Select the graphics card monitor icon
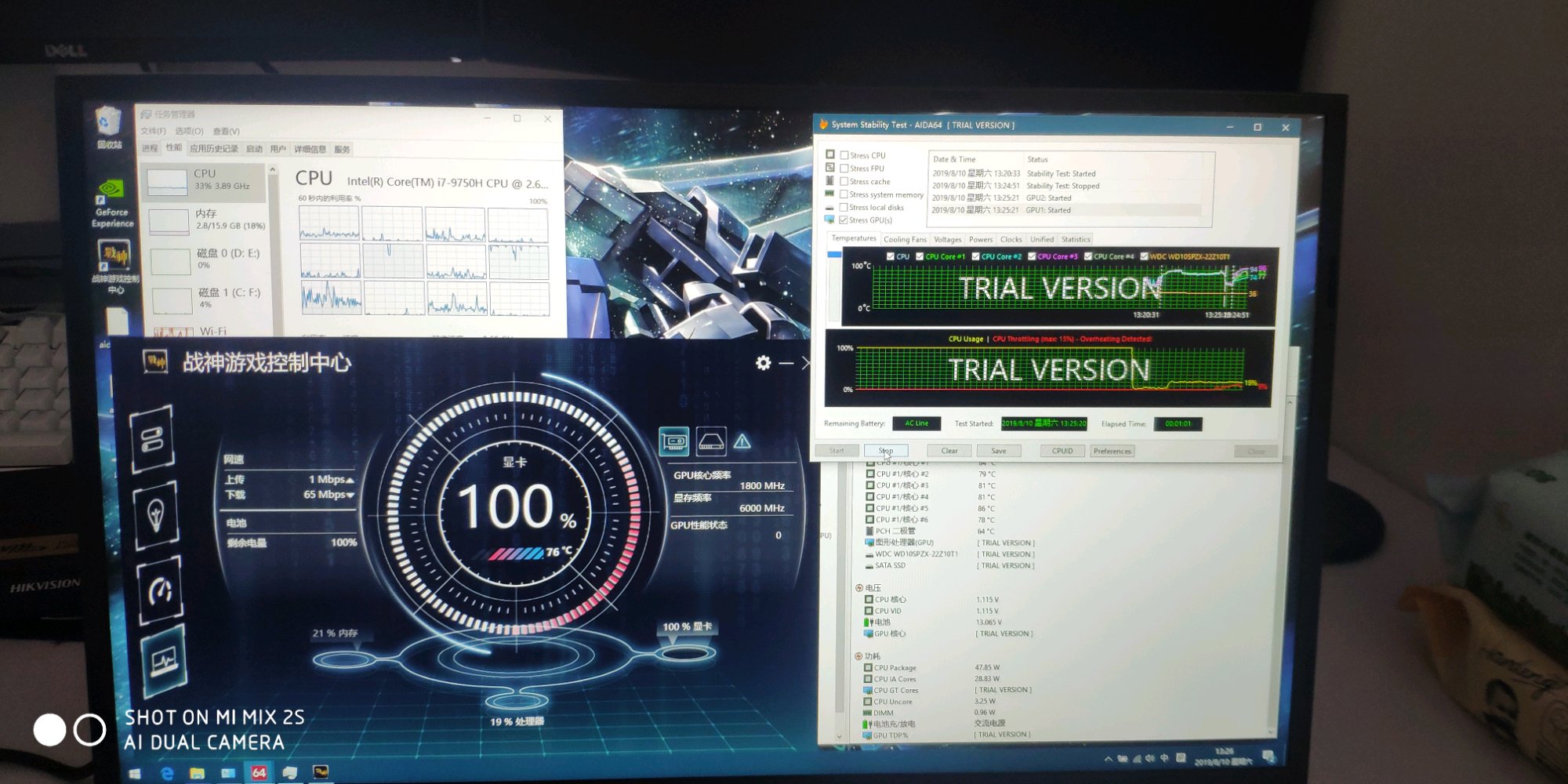Viewport: 1568px width, 784px height. (x=673, y=441)
